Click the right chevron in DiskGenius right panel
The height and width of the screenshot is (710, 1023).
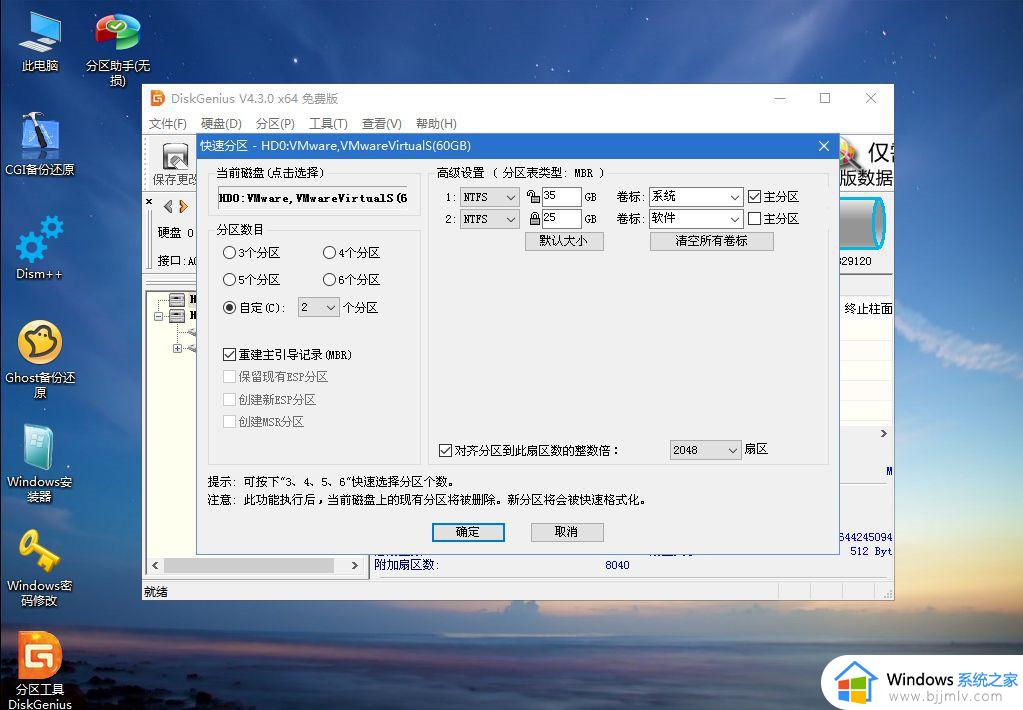click(884, 433)
